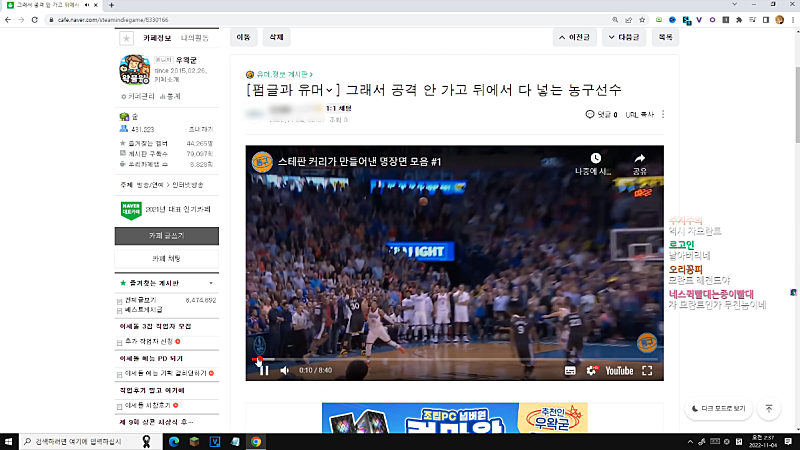Mute the video with the speaker icon
The image size is (800, 450).
pos(284,370)
